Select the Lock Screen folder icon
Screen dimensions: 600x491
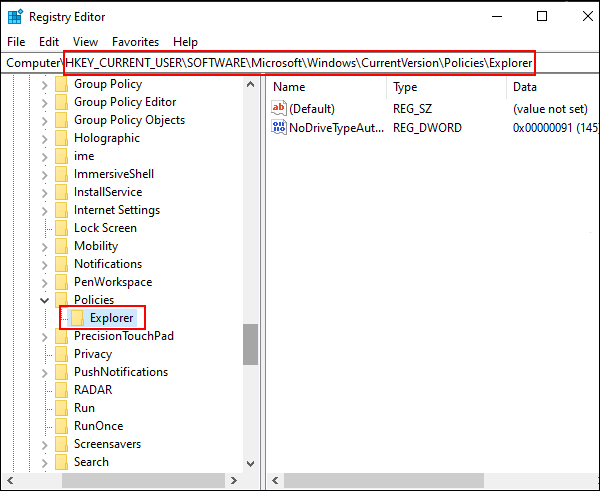(x=61, y=228)
